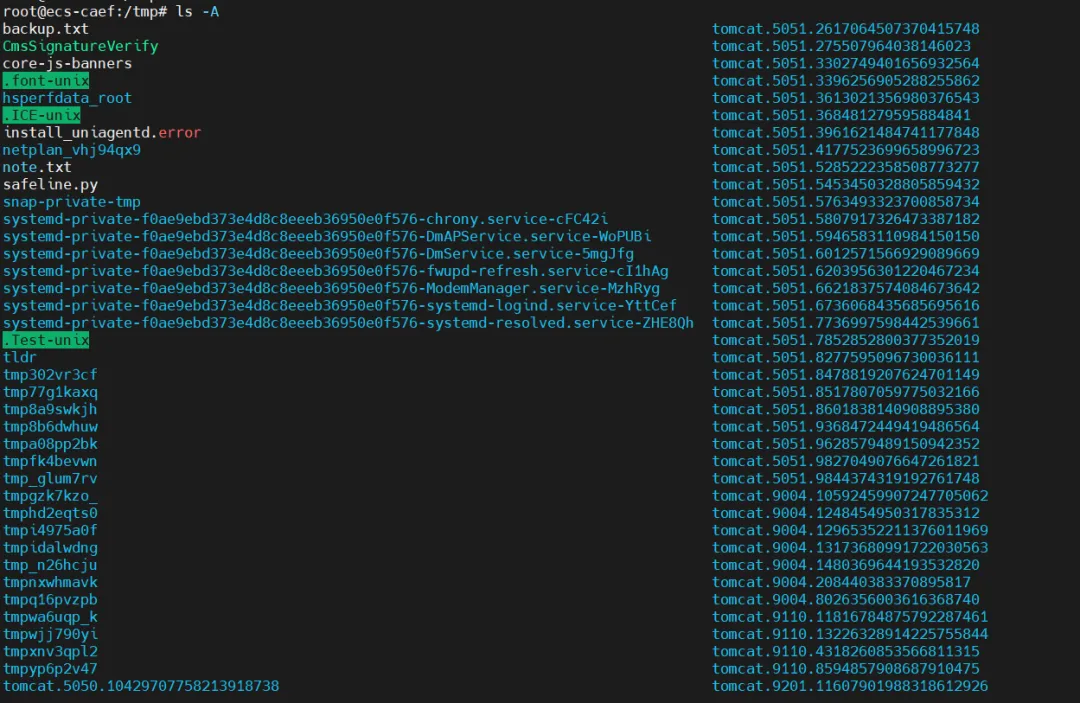The width and height of the screenshot is (1080, 703).
Task: Select the CmsSignatureVerify executable name
Action: click(80, 46)
